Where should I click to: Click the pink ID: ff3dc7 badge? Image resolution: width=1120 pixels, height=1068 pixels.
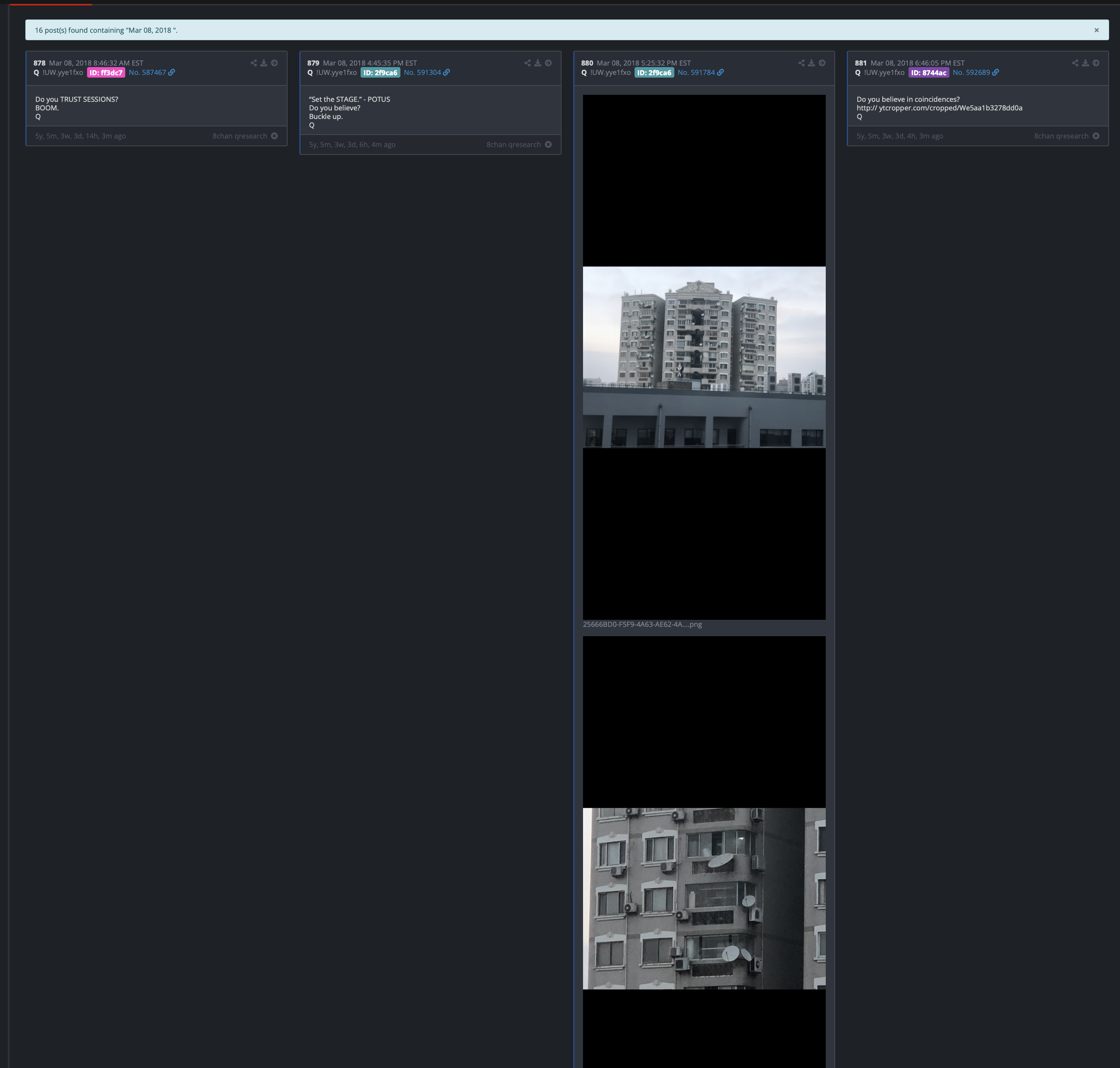106,73
